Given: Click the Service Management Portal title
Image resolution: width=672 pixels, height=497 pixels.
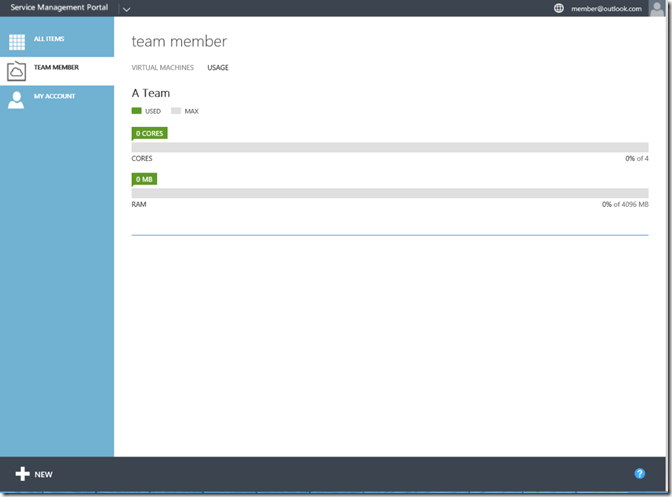Looking at the screenshot, I should [59, 8].
